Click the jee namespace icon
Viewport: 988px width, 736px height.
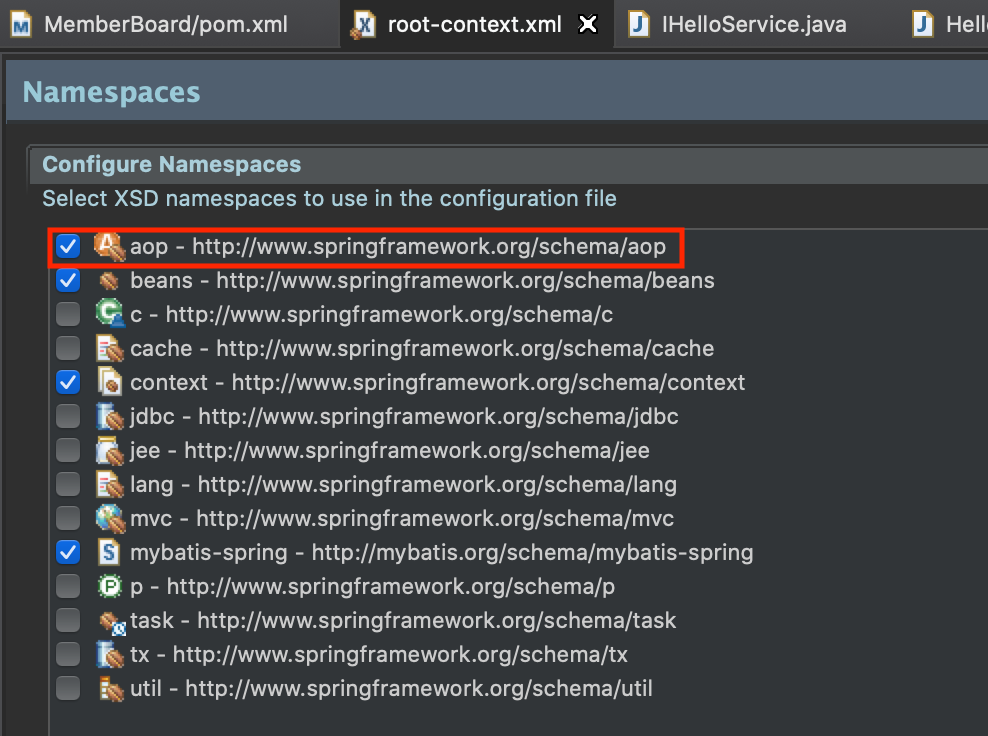110,451
